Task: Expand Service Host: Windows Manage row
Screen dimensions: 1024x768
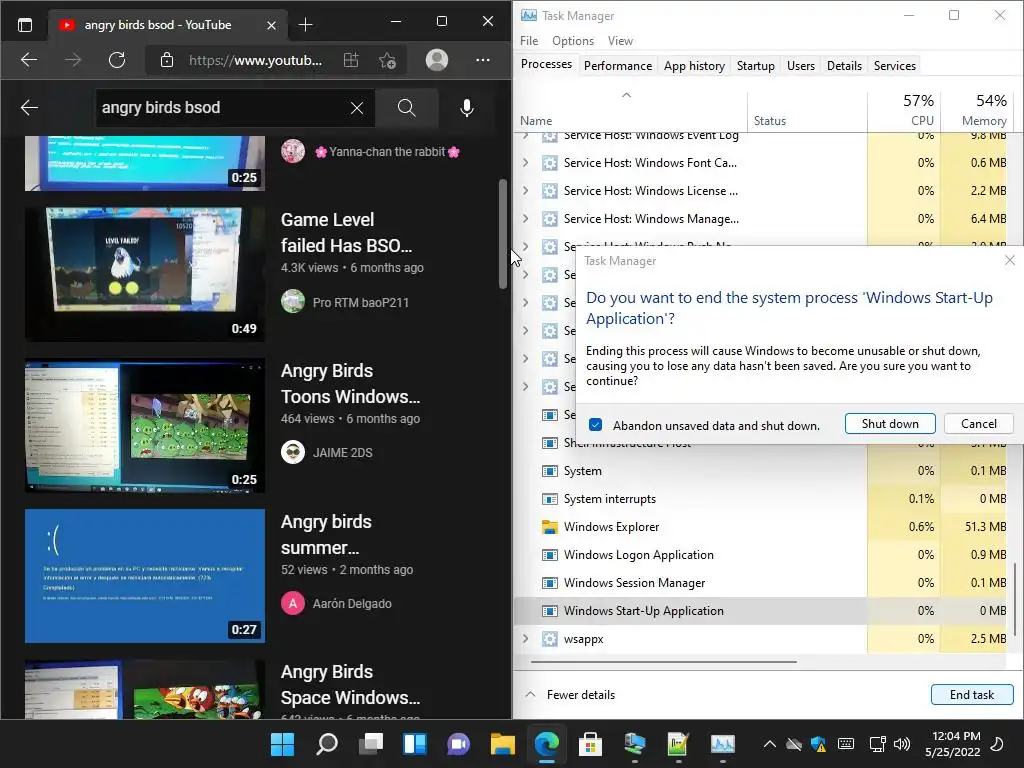Action: click(526, 219)
